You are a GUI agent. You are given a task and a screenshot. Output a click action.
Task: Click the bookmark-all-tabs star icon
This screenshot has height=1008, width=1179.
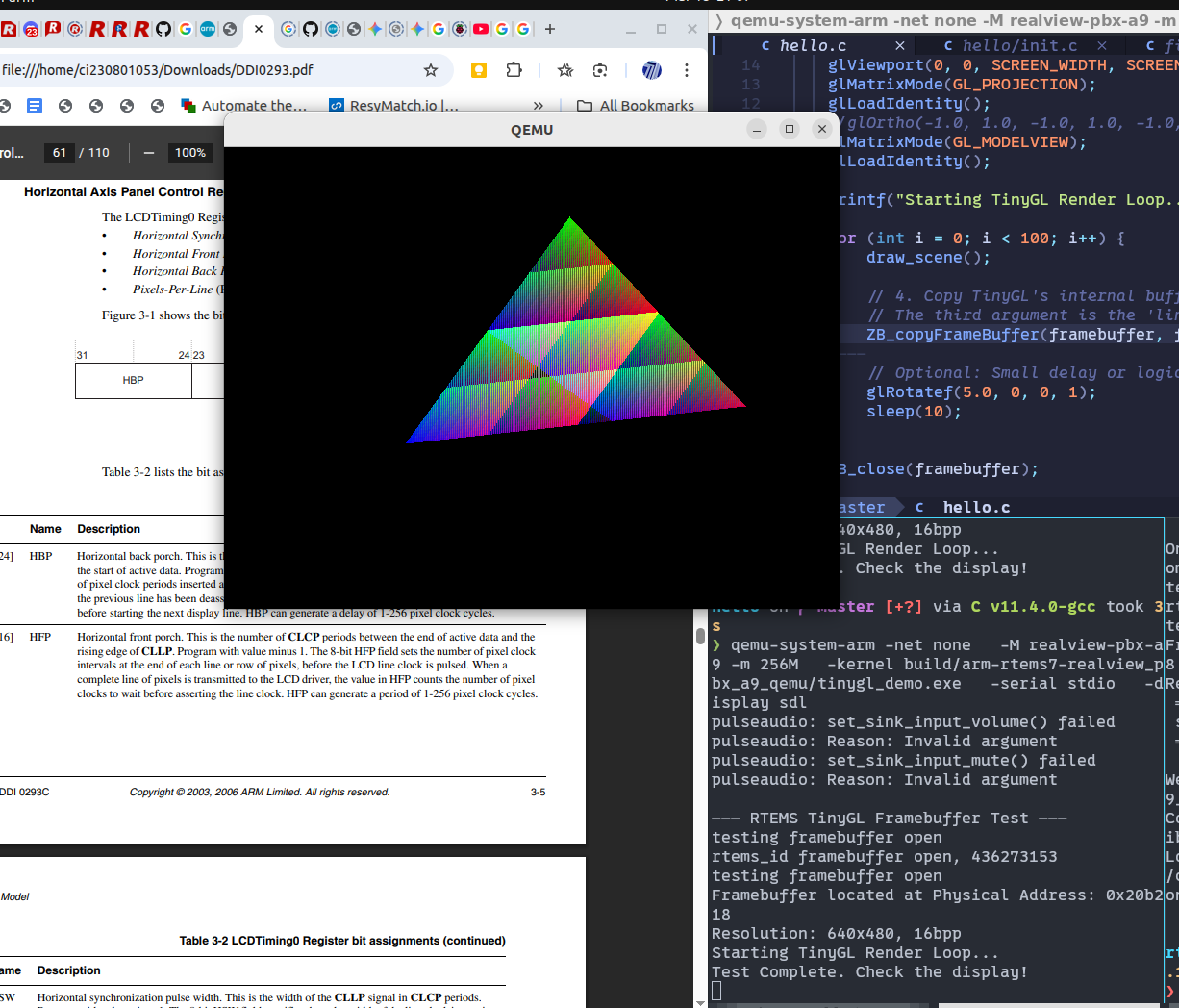pos(565,70)
